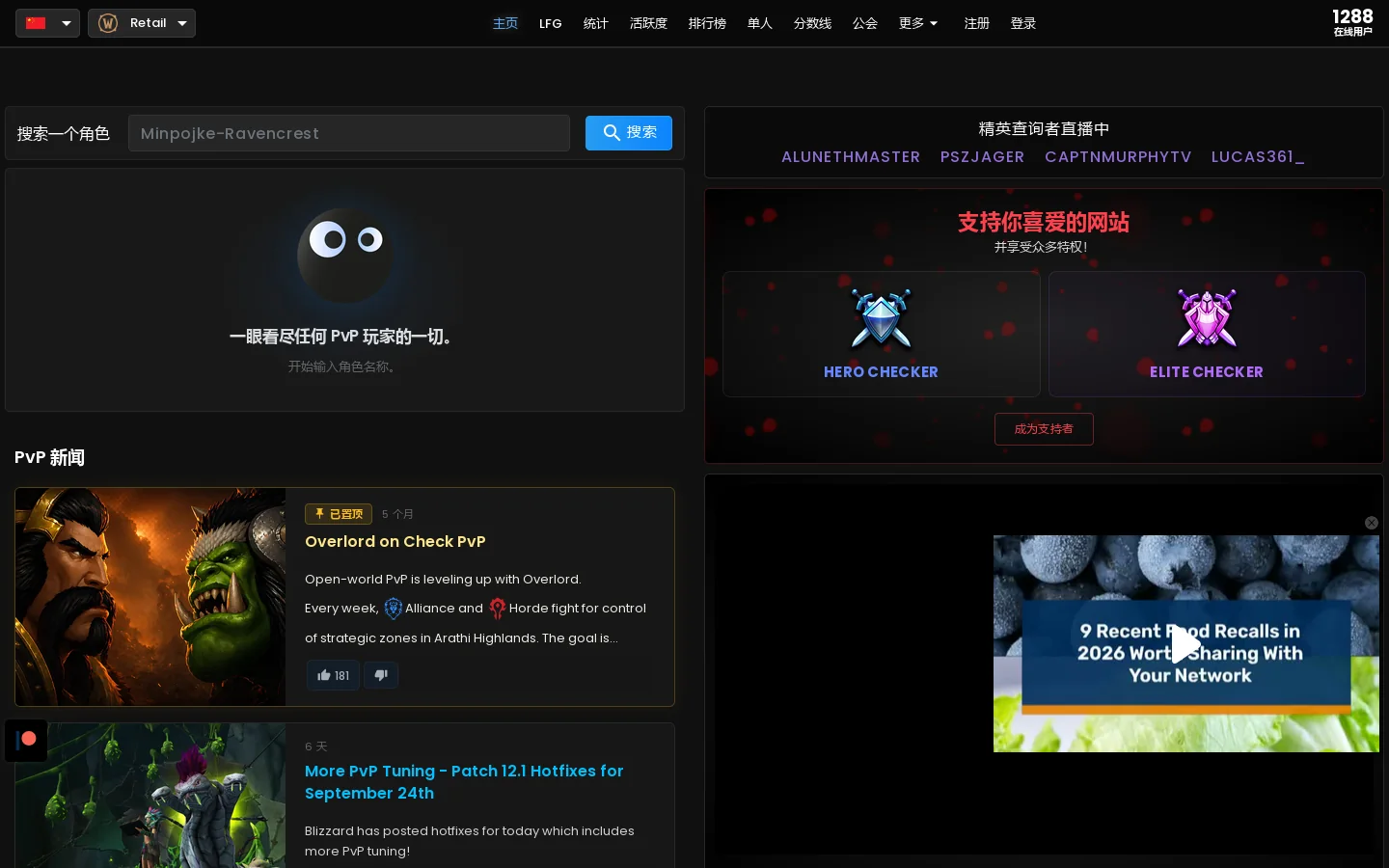Focus the character search input field
The image size is (1389, 868).
pos(349,133)
